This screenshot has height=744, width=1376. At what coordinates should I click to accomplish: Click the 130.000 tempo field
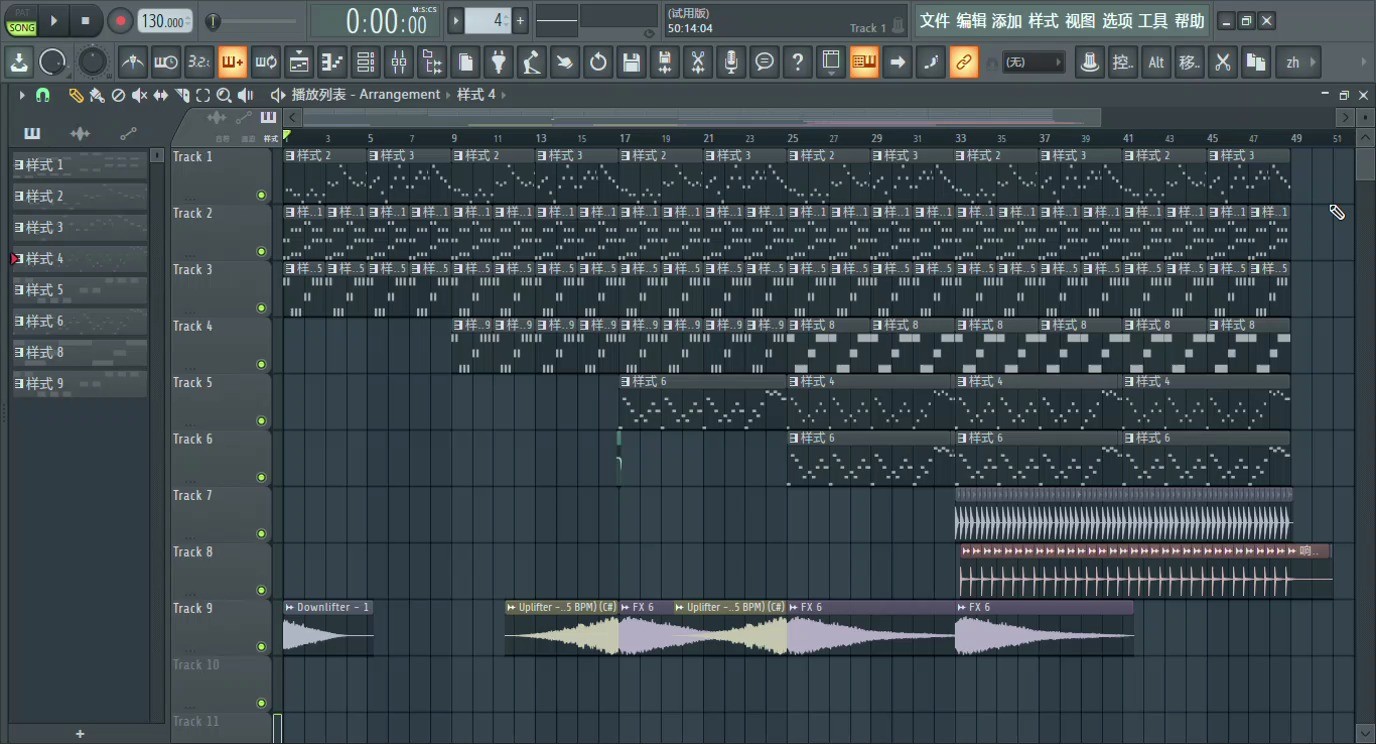[x=165, y=21]
